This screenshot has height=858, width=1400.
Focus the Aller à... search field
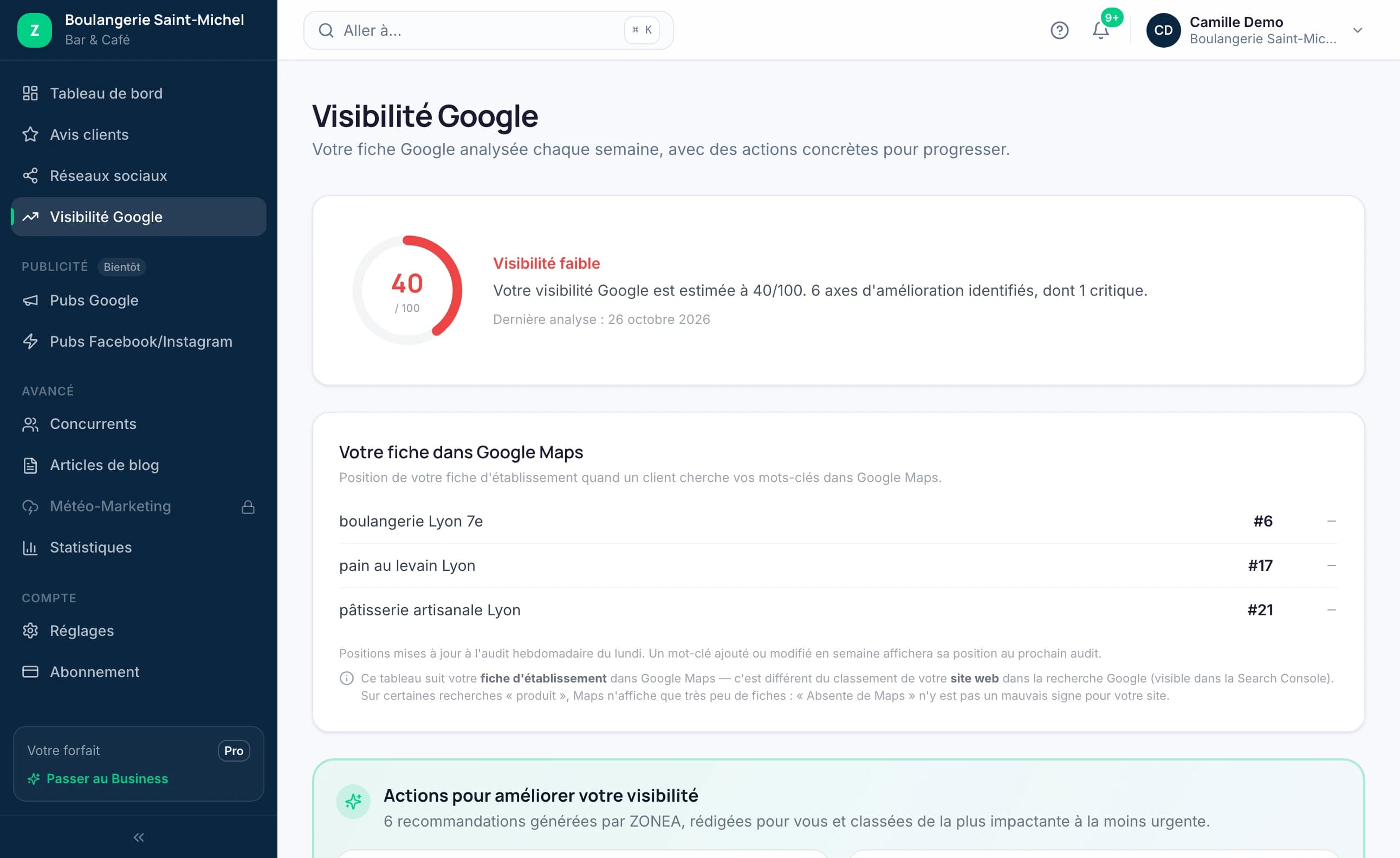(x=489, y=30)
